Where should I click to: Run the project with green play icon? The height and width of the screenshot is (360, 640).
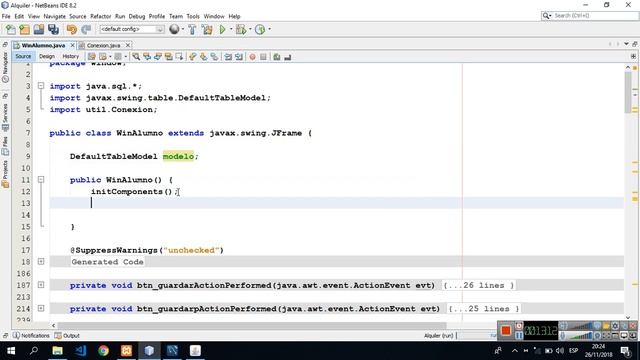[222, 29]
